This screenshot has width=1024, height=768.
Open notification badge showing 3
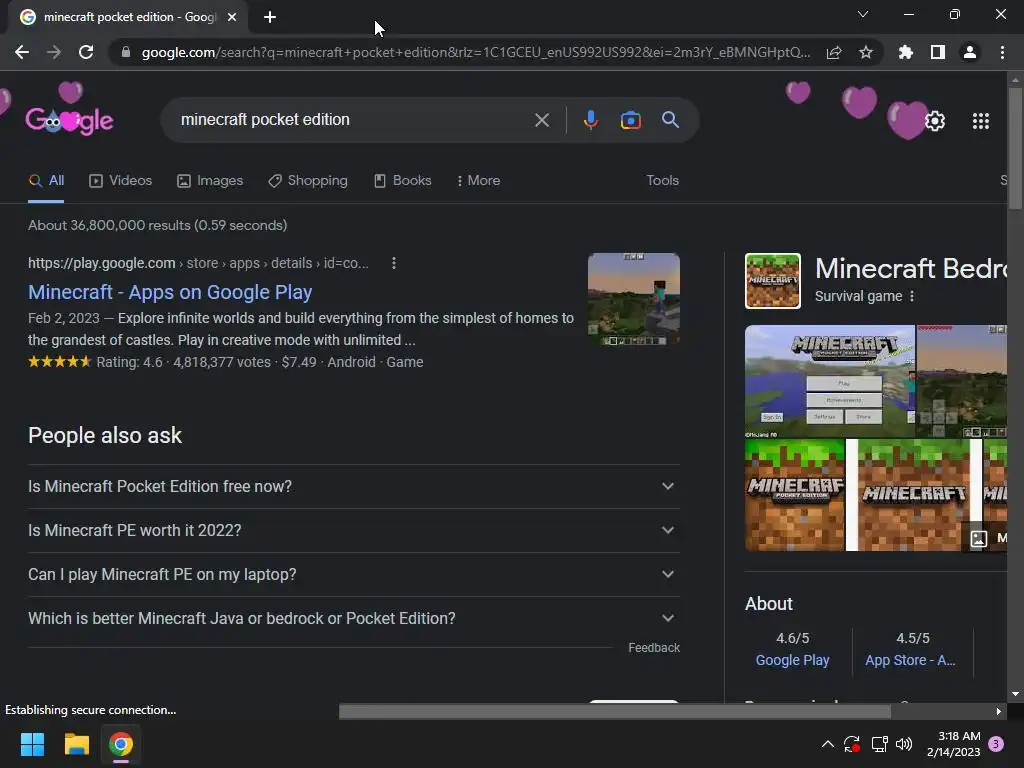[x=996, y=744]
